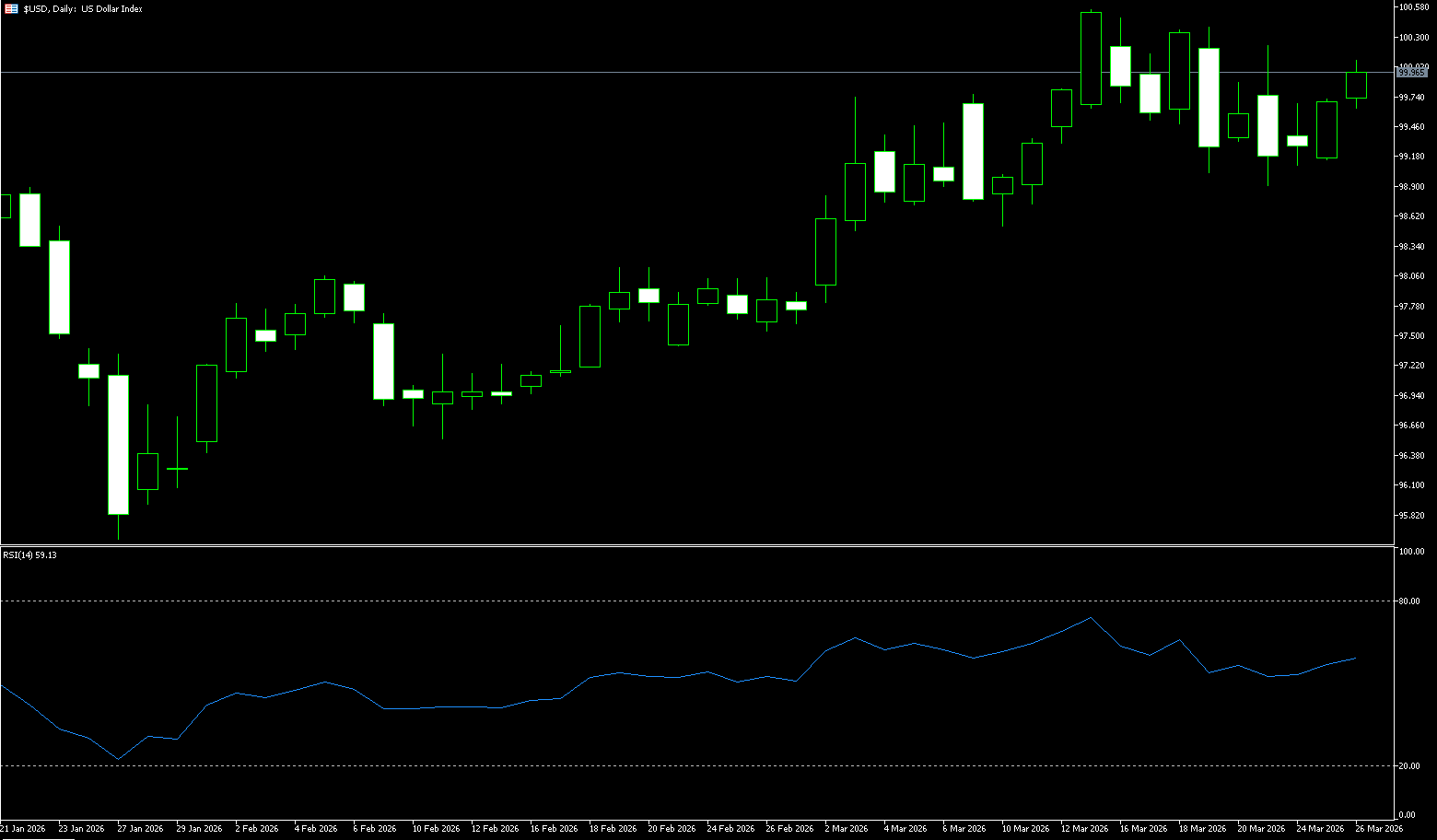Click the chart icon beside the $USD title
The height and width of the screenshot is (840, 1437).
(x=11, y=9)
